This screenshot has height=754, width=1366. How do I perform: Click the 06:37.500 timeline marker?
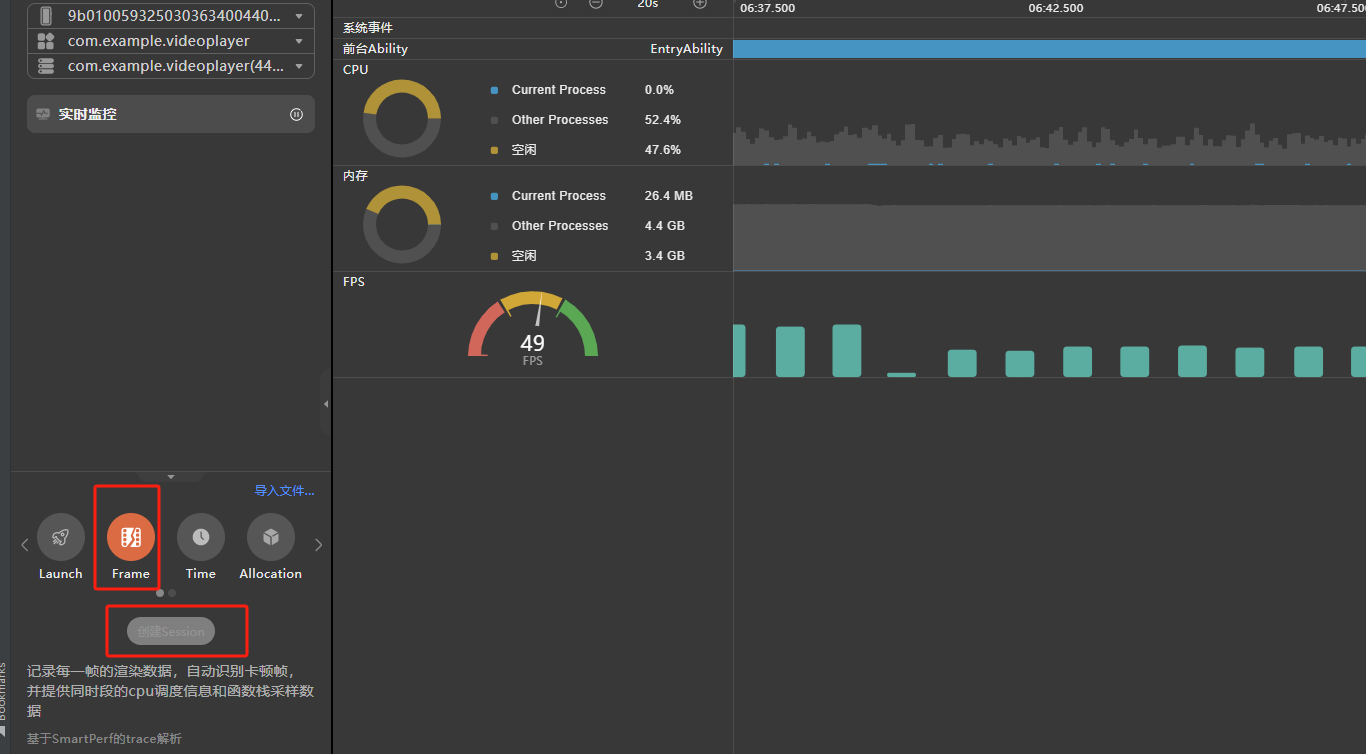(x=768, y=8)
